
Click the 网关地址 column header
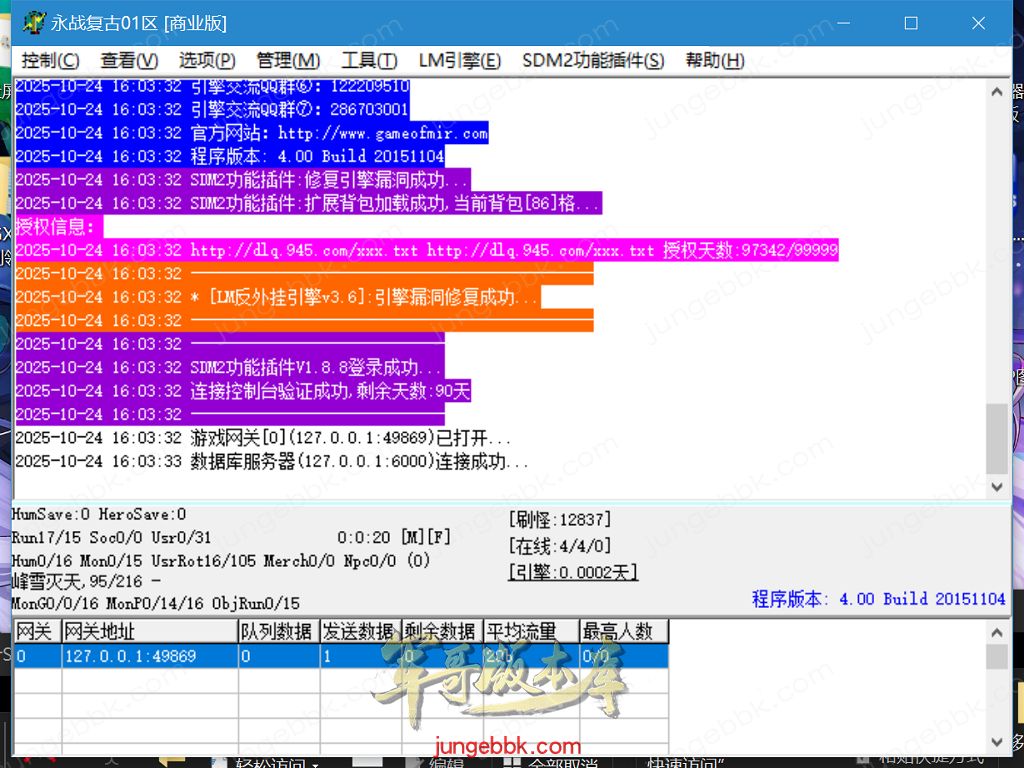(150, 632)
